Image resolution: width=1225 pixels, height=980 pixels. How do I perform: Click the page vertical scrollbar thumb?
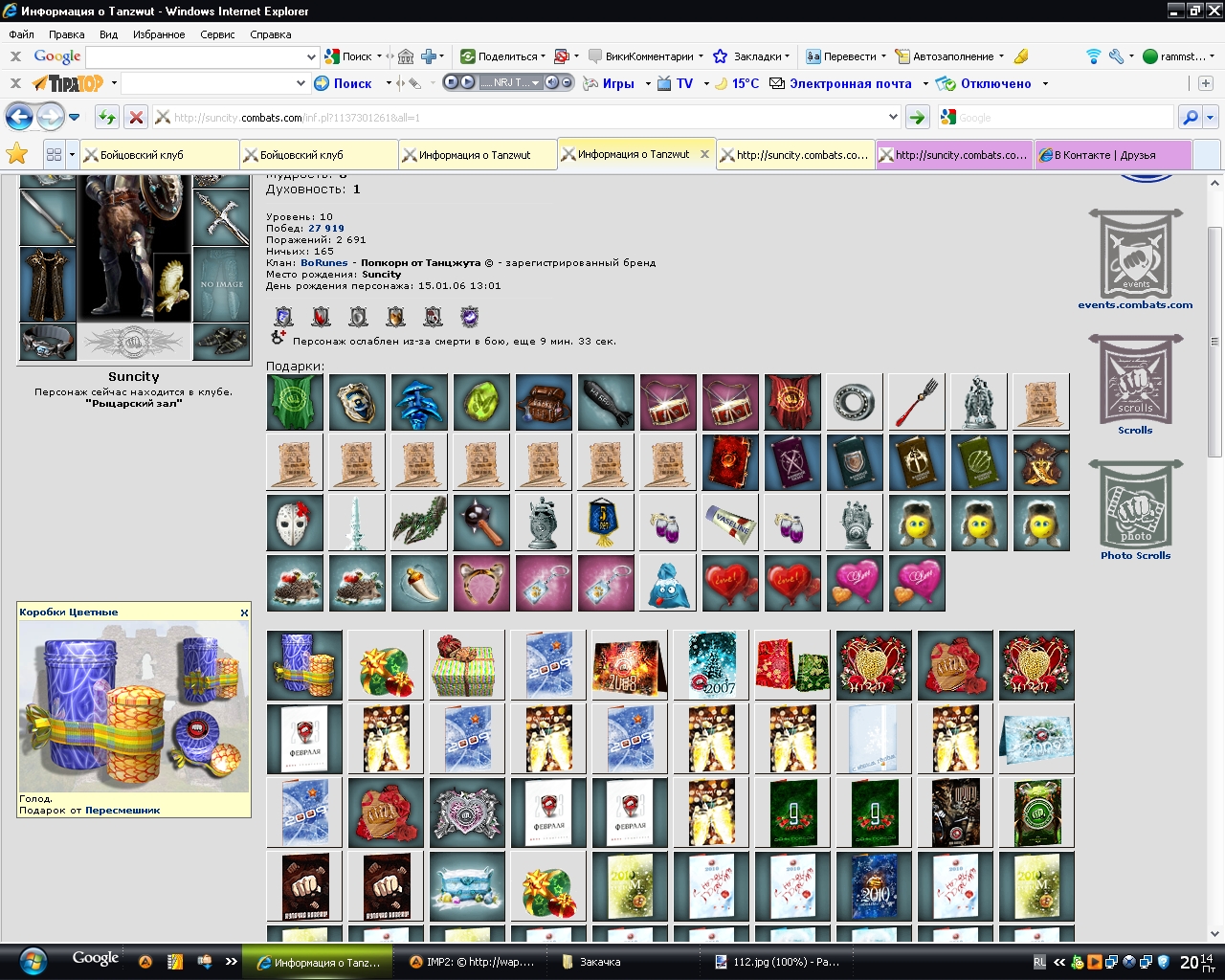[x=1214, y=342]
